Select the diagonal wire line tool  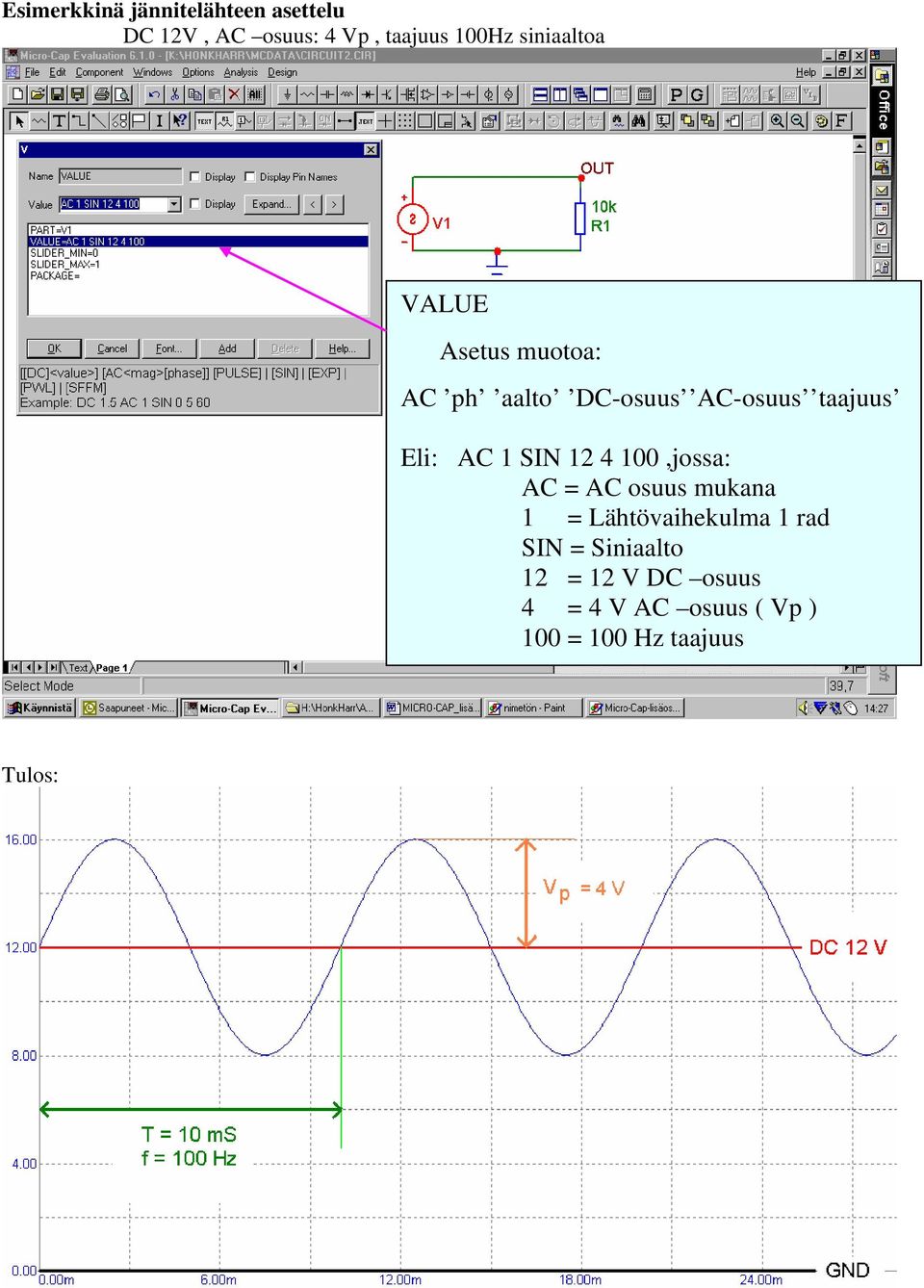pyautogui.click(x=99, y=120)
